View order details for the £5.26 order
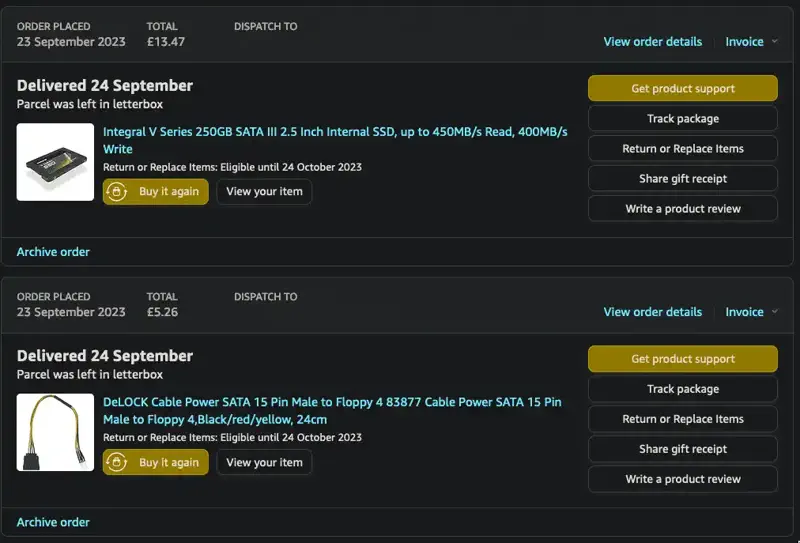This screenshot has height=543, width=800. tap(652, 312)
